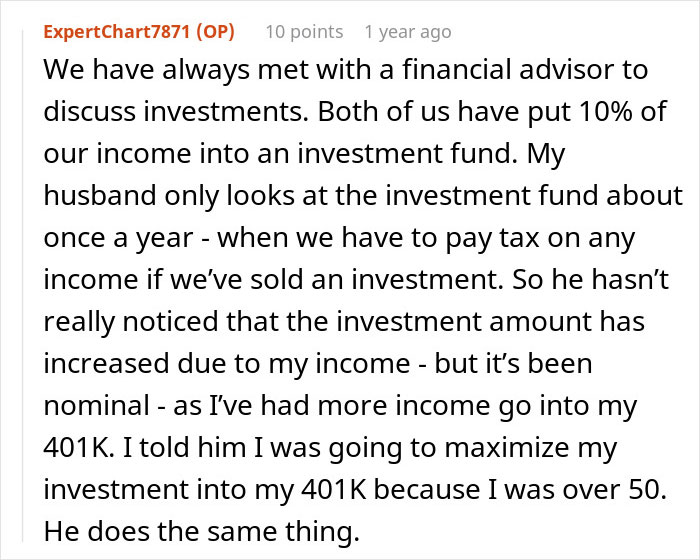Open the ExpertChart7871 user profile link
Screen dimensions: 700x560
click(x=118, y=32)
